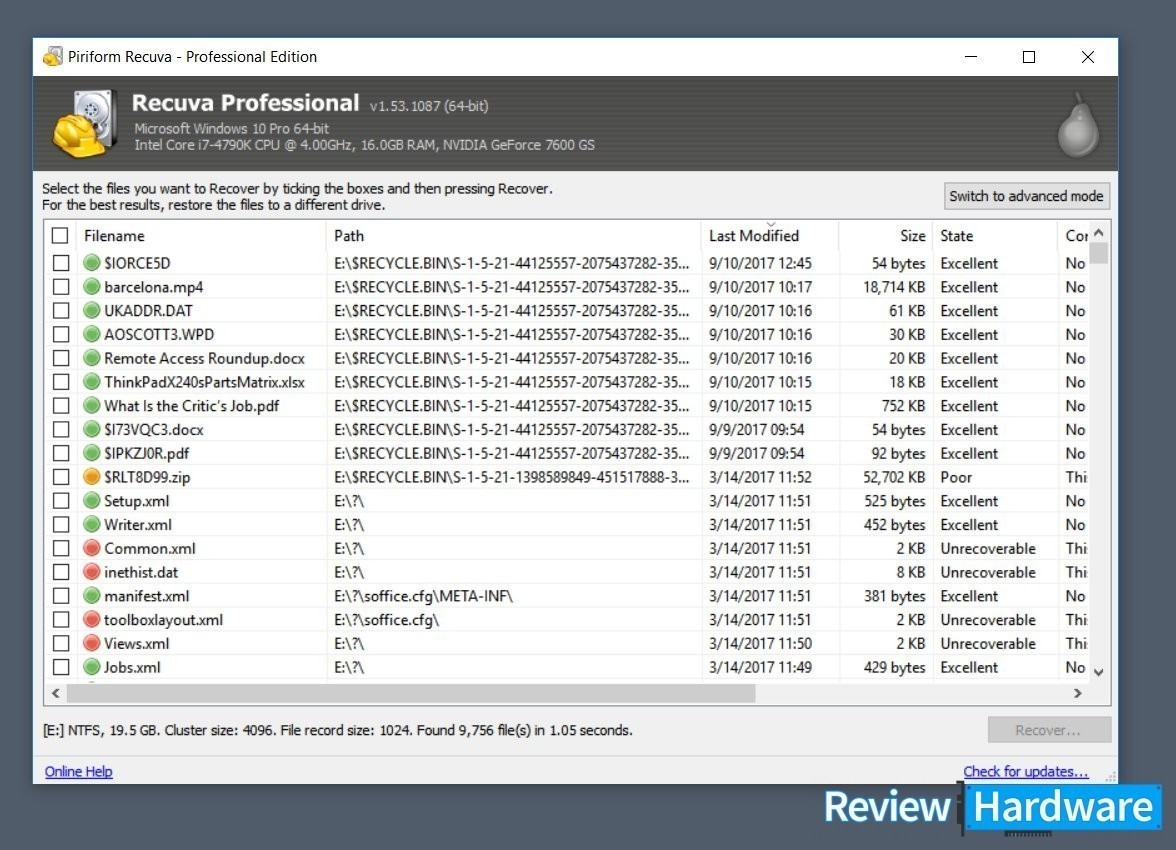Click the 9/10/2017 12:45 modified date

760,263
